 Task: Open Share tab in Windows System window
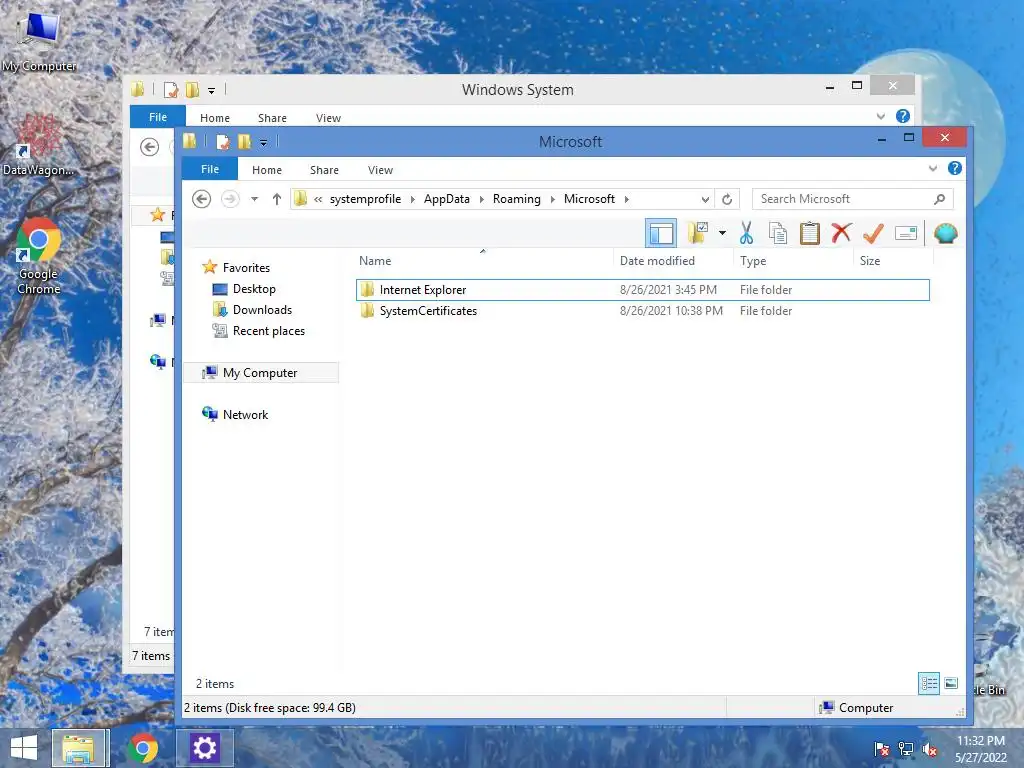[x=272, y=118]
